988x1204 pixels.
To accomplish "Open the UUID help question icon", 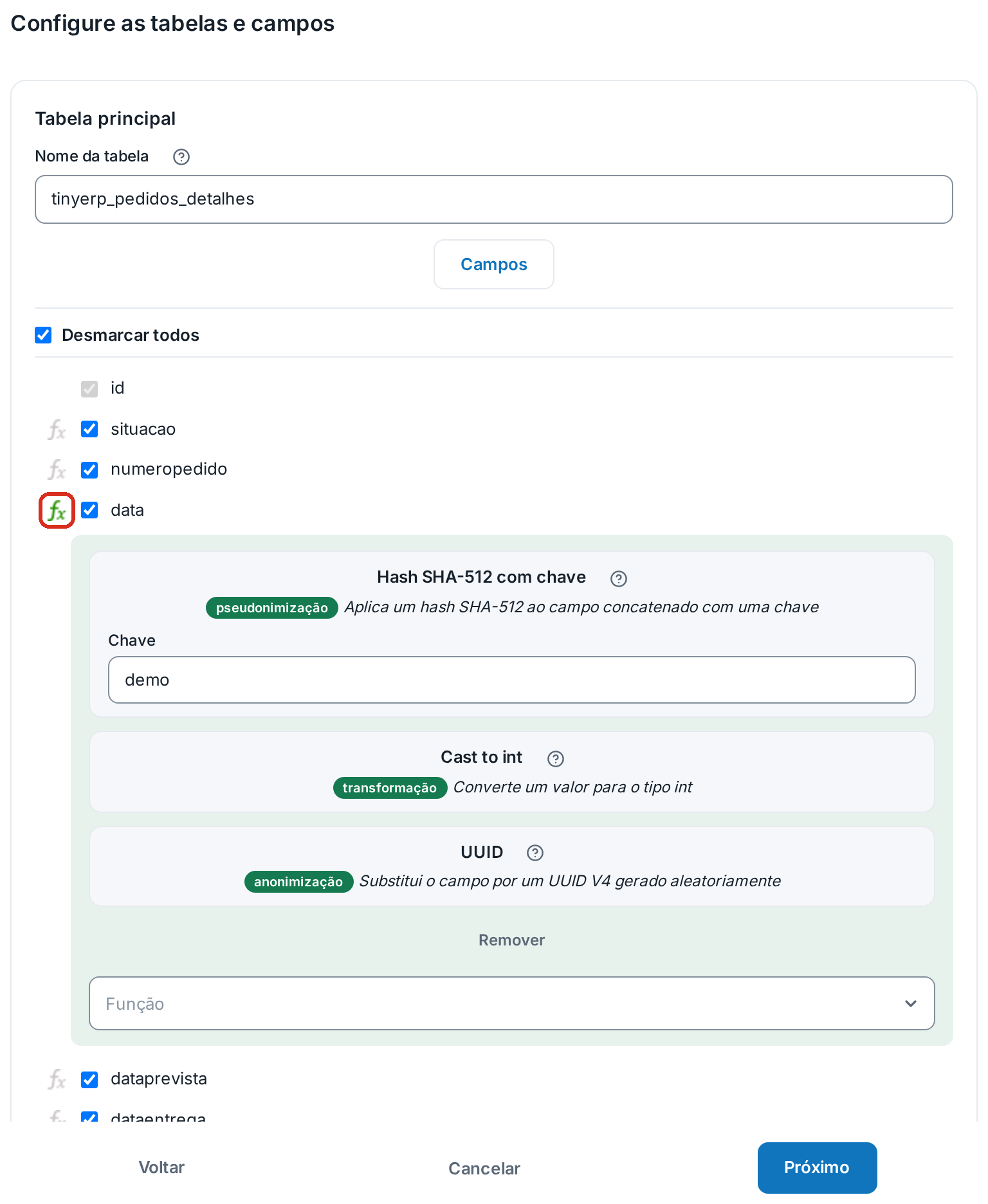I will click(x=535, y=853).
